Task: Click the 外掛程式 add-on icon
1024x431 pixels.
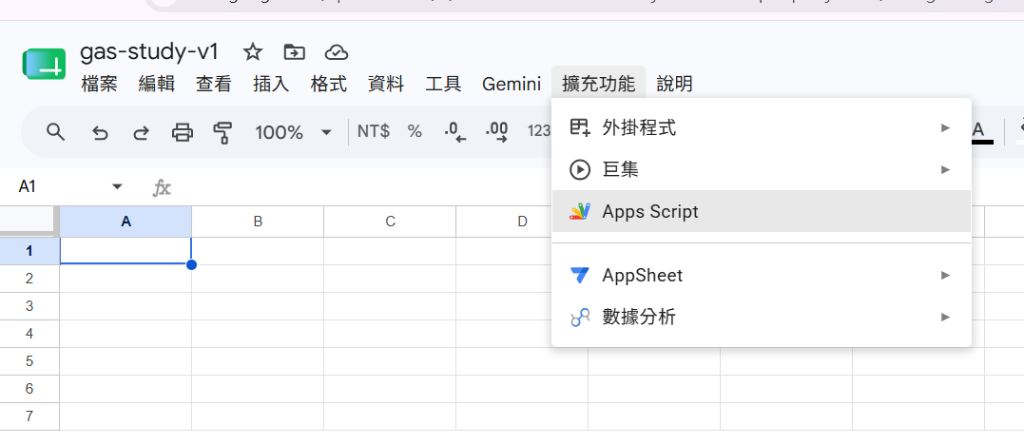Action: tap(579, 128)
